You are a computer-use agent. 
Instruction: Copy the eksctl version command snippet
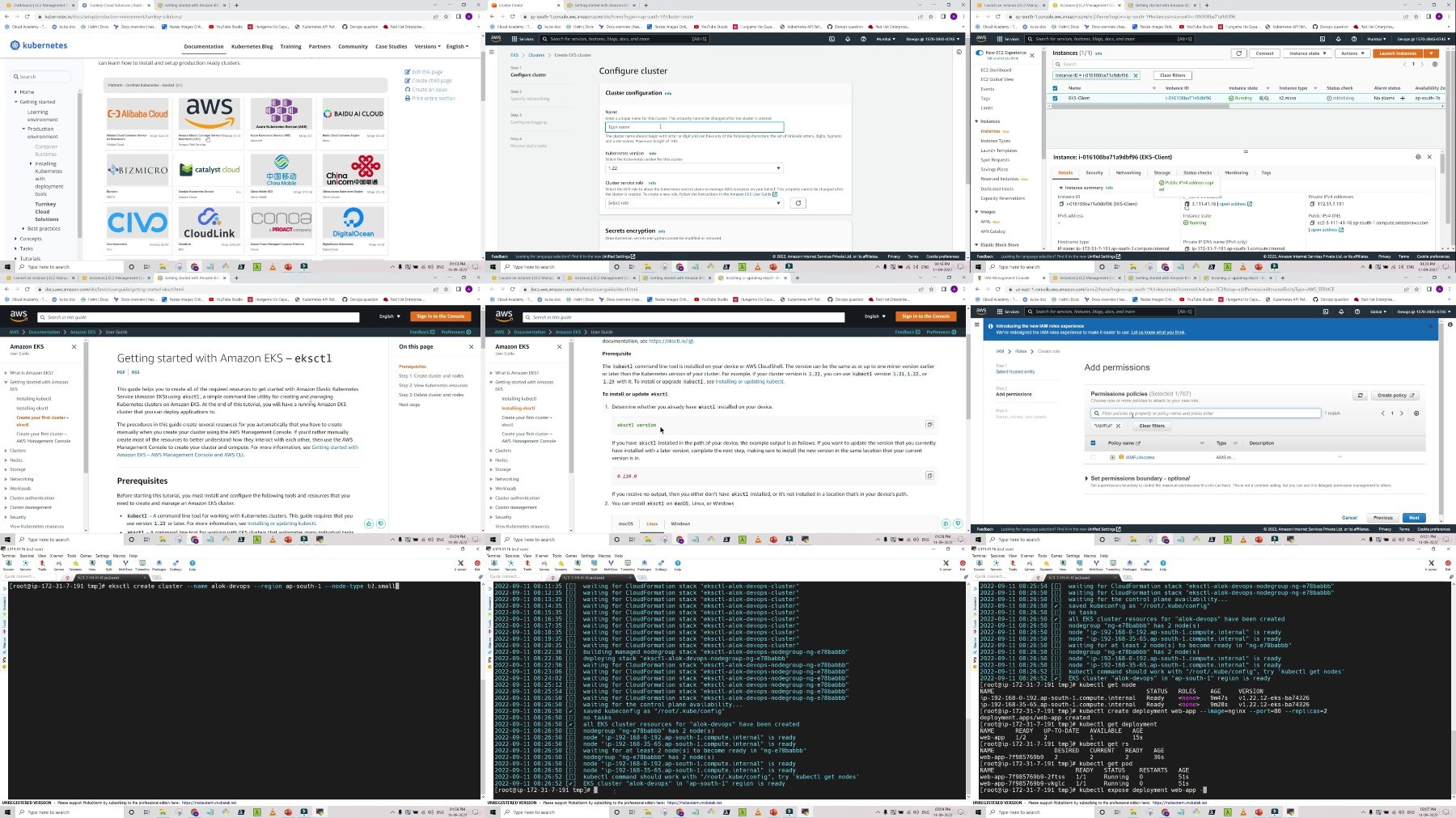(929, 425)
